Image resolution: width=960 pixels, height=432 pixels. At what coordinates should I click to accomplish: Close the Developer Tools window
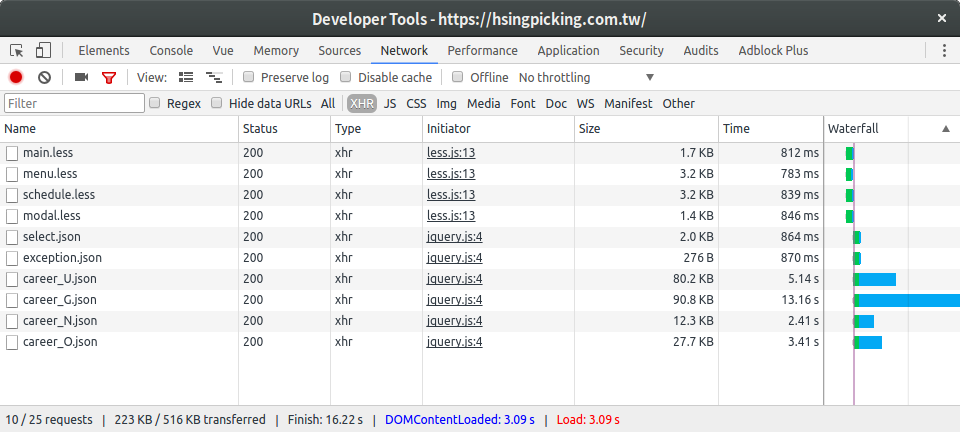(x=942, y=18)
